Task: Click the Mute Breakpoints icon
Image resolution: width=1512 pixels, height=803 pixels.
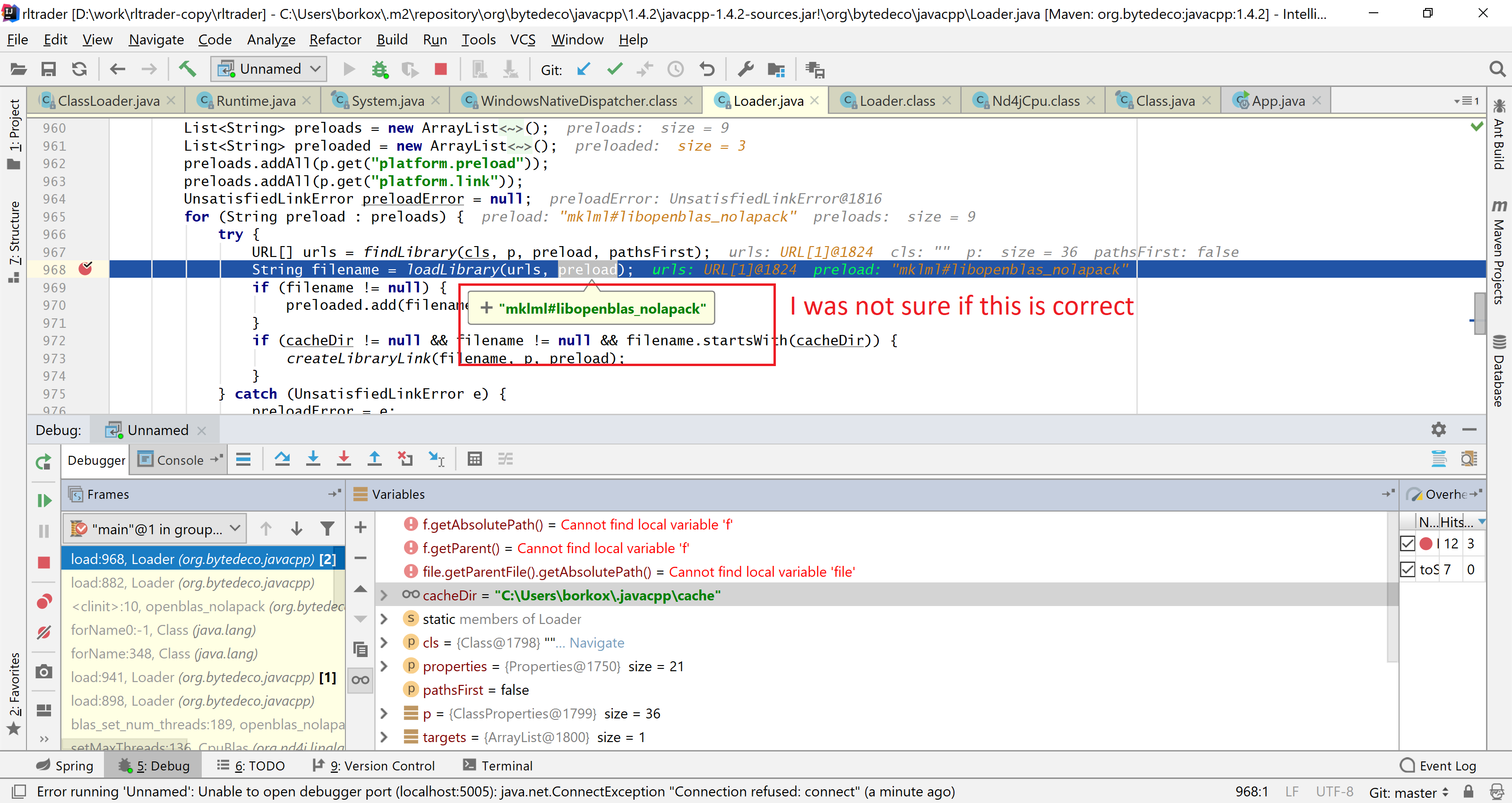Action: tap(44, 633)
